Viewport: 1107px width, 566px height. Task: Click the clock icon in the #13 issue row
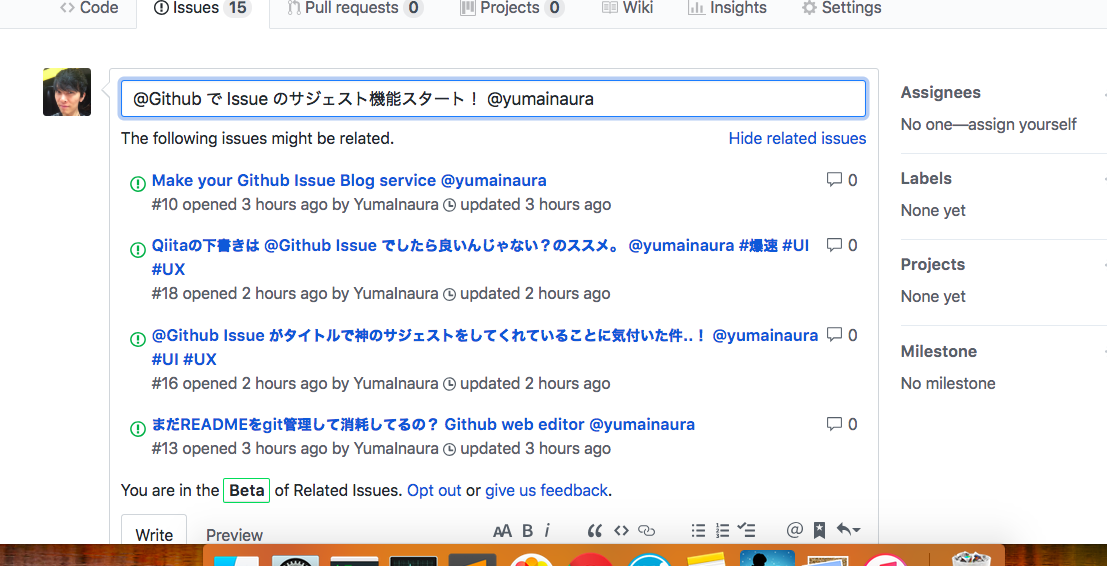click(449, 449)
